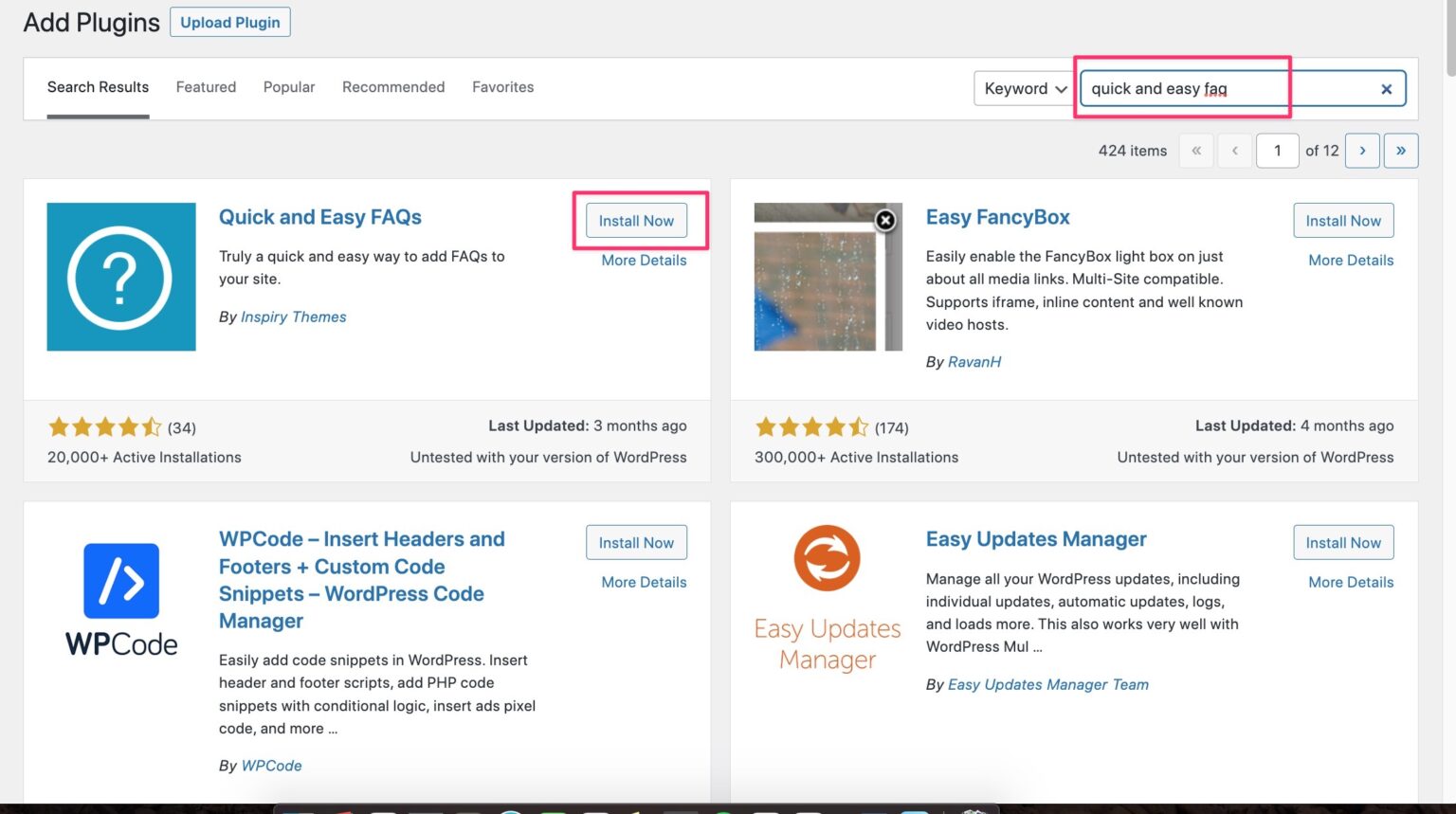The height and width of the screenshot is (814, 1456).
Task: Click the plugin search input field
Action: (1223, 89)
